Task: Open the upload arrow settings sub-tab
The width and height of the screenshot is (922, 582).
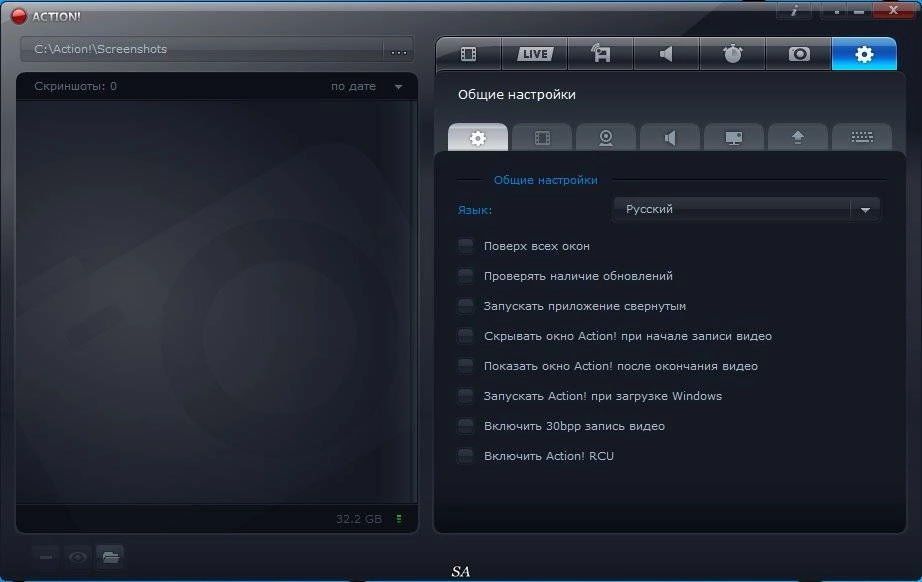Action: point(798,138)
